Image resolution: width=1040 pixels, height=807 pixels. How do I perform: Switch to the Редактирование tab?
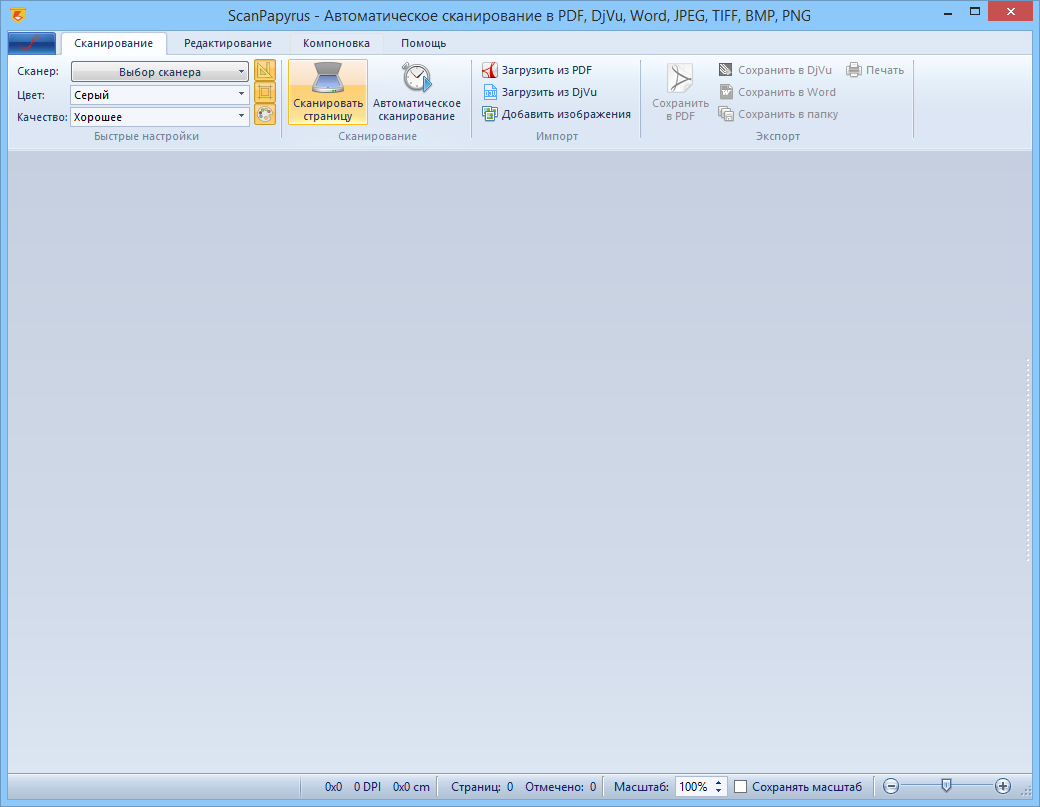point(228,43)
